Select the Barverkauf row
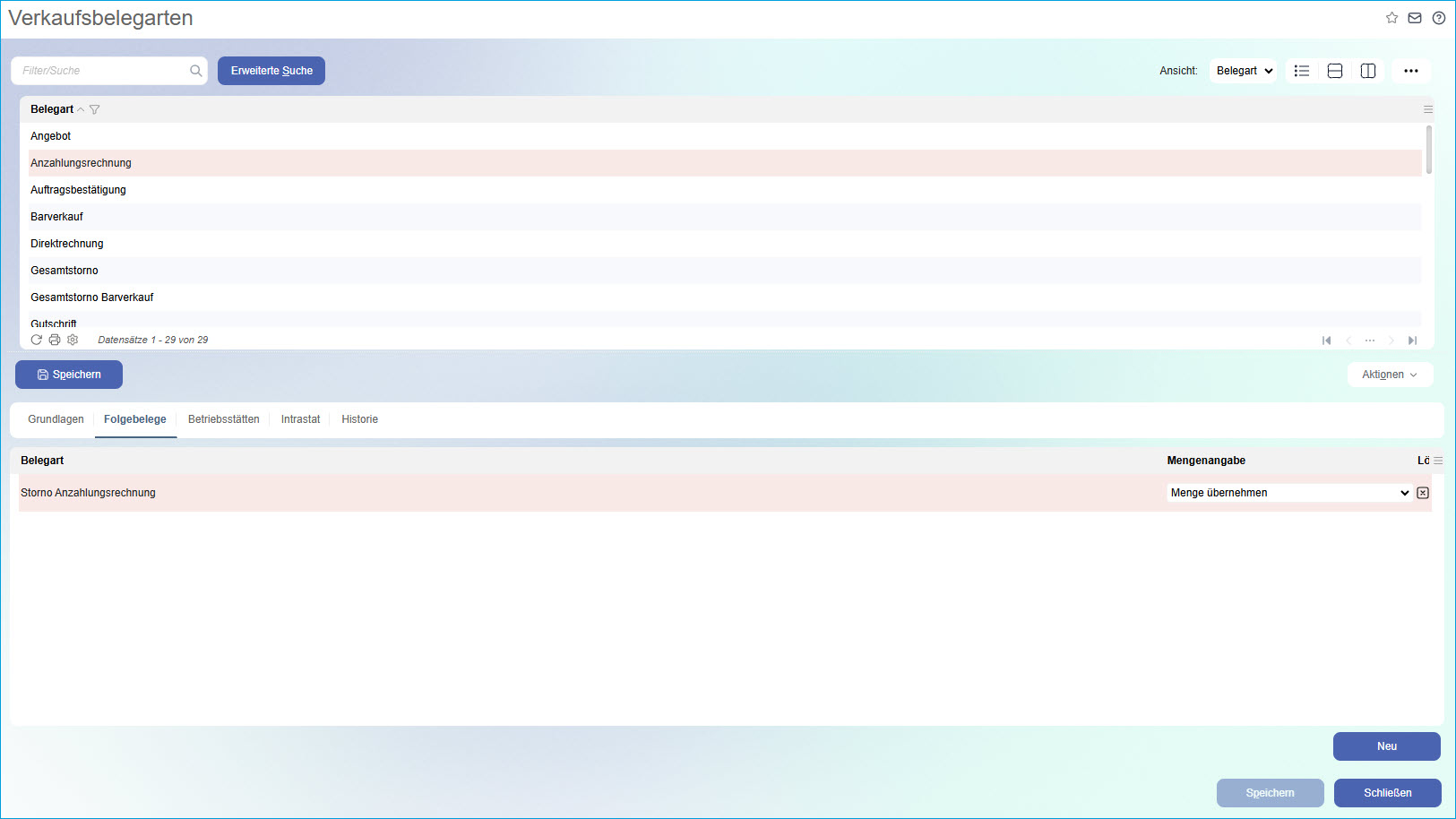Screen dimensions: 1456x819 [725, 217]
